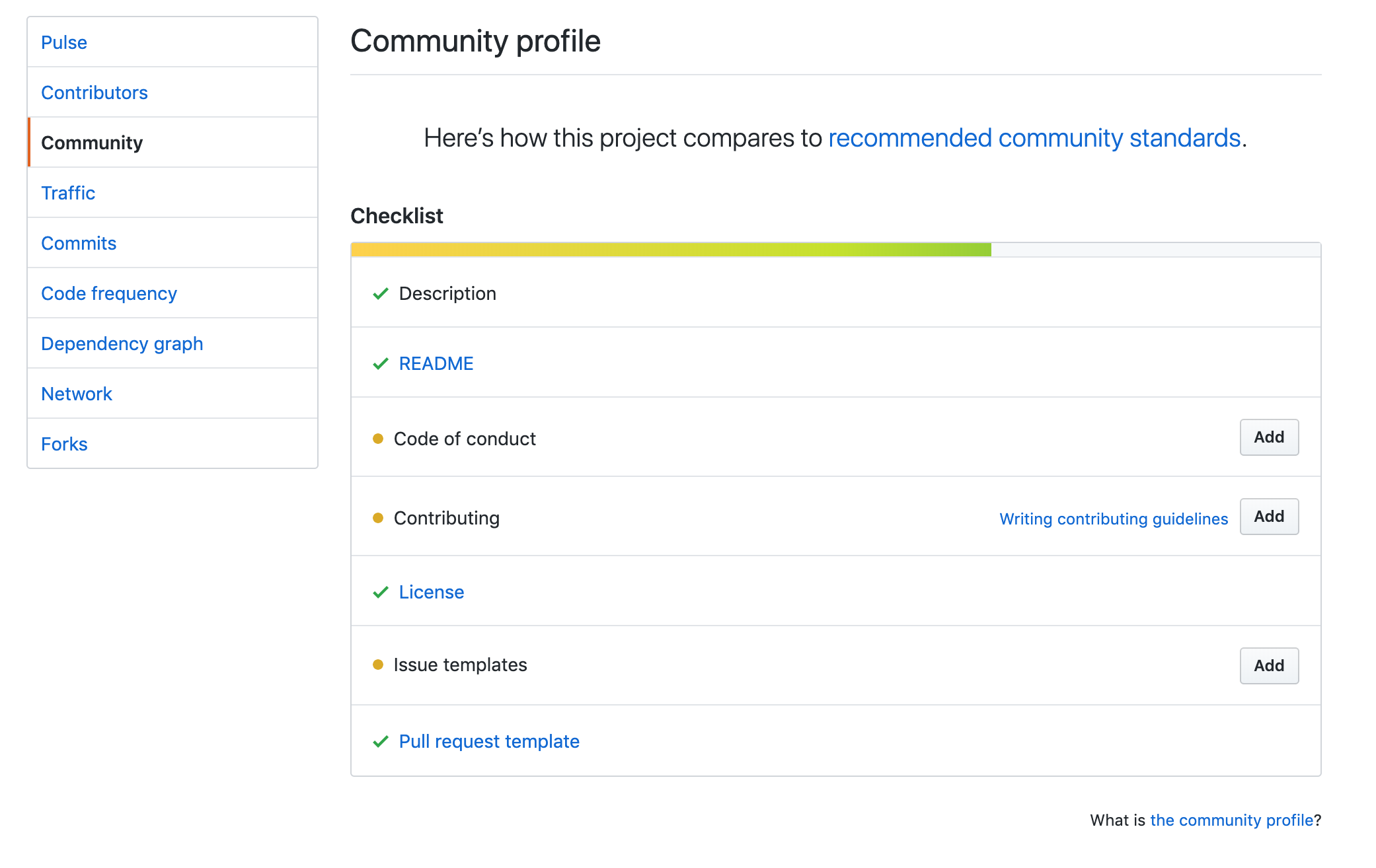This screenshot has height=868, width=1376.
Task: Open the Dependency graph page
Action: pyautogui.click(x=122, y=344)
